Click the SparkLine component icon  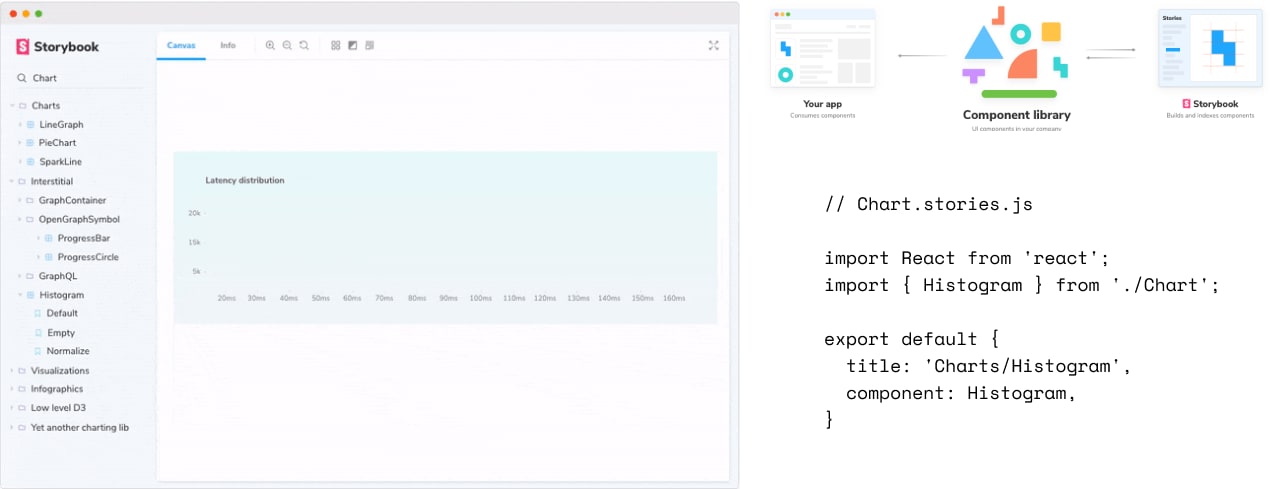coord(30,162)
